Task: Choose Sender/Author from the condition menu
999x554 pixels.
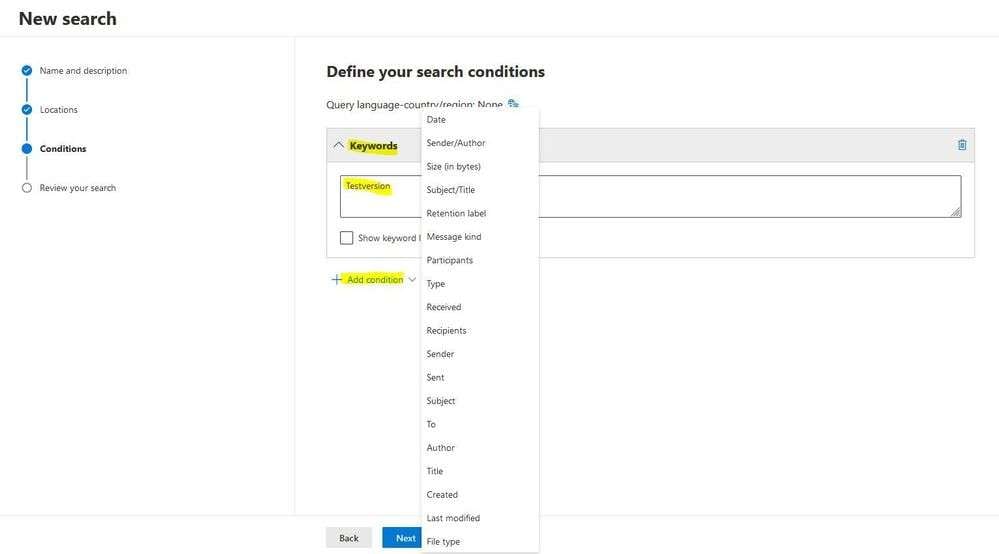Action: pyautogui.click(x=455, y=143)
